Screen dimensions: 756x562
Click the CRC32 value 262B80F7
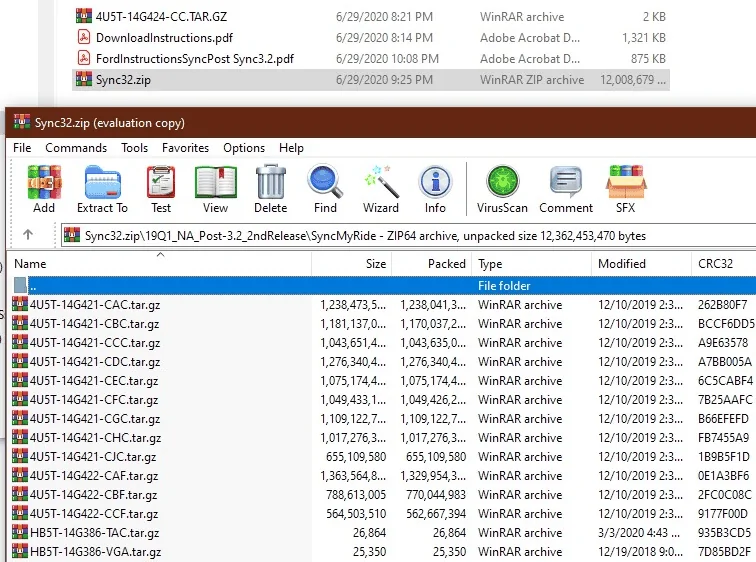[x=722, y=305]
